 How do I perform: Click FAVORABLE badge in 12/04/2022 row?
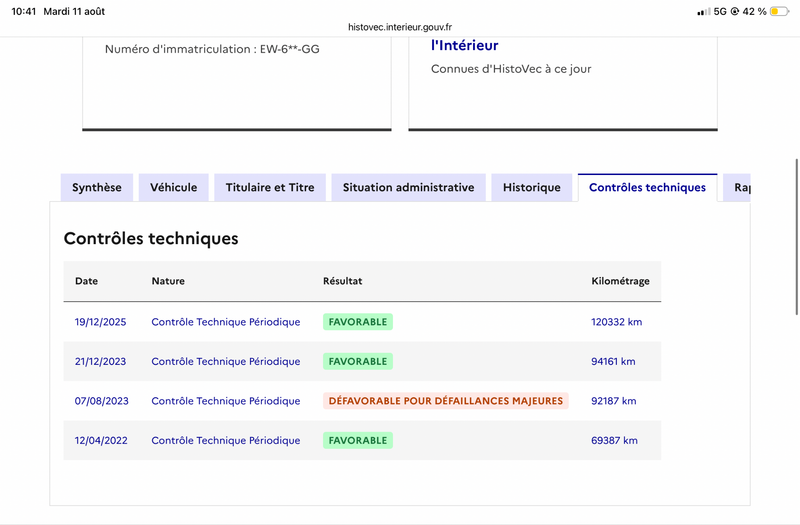pyautogui.click(x=358, y=440)
